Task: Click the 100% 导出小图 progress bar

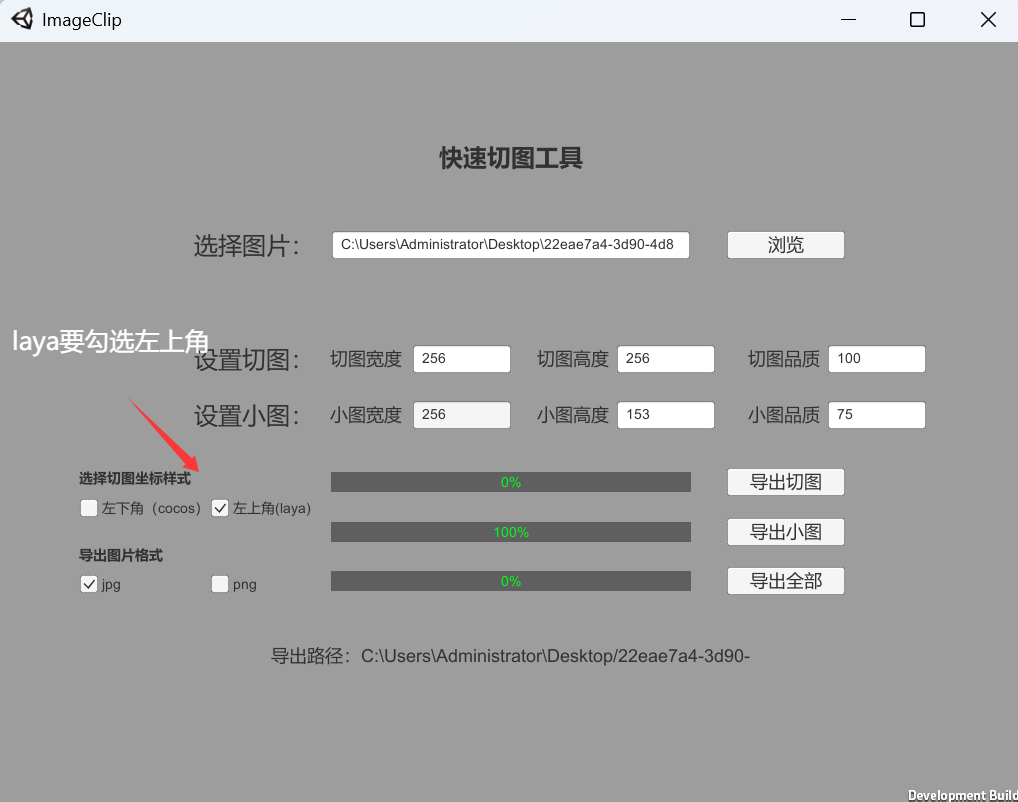Action: [510, 532]
